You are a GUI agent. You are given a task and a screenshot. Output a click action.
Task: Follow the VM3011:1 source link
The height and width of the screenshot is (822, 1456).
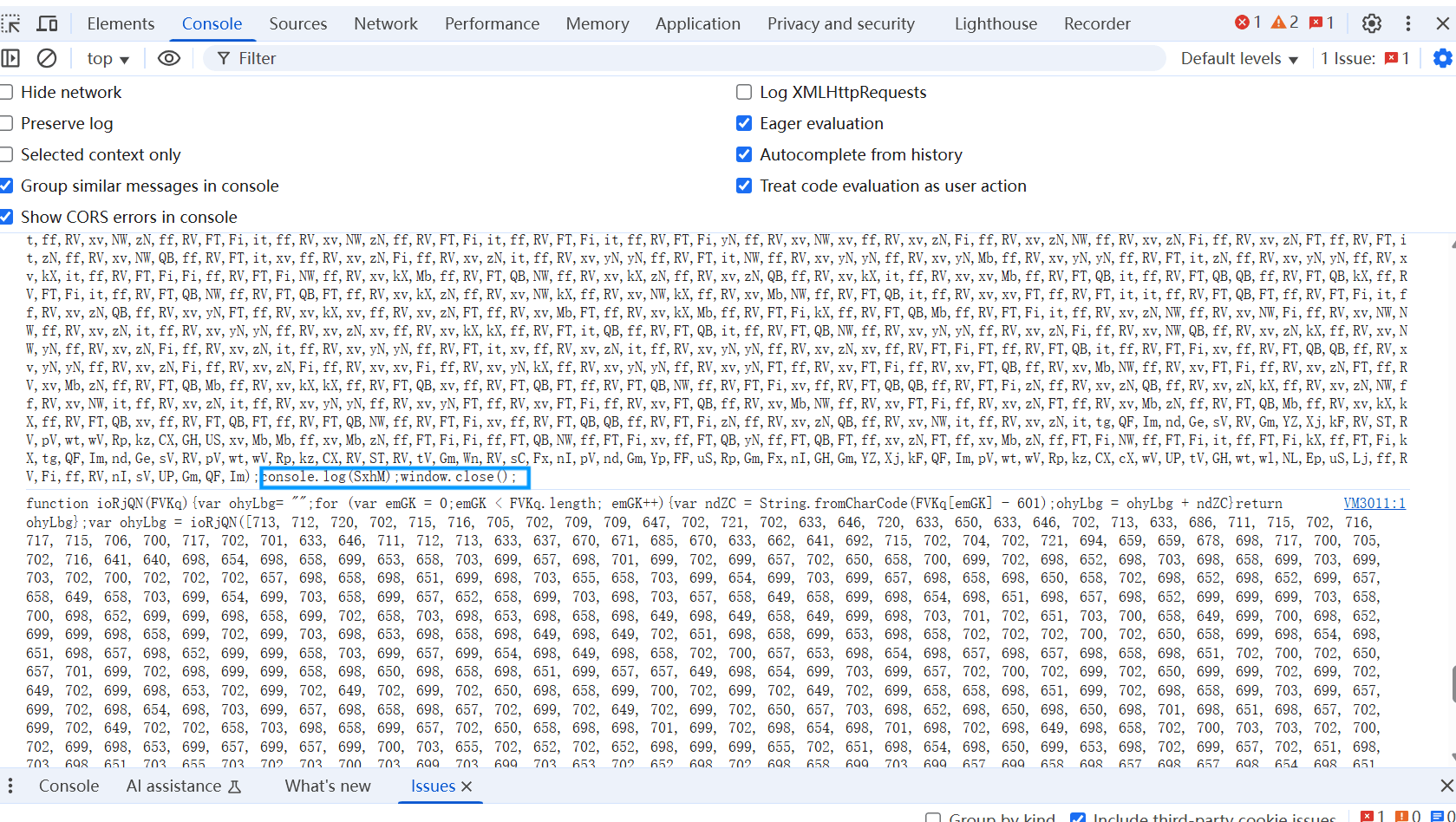click(x=1374, y=503)
